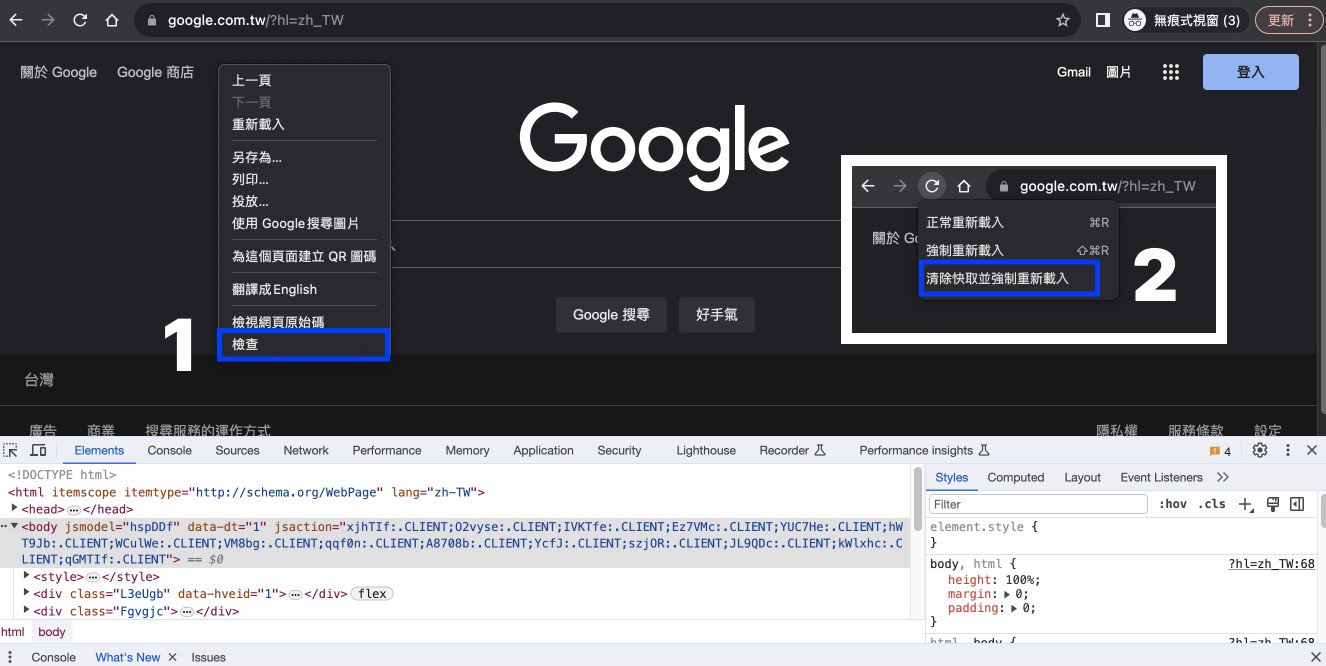Close the DevTools panel
Image resolution: width=1326 pixels, height=666 pixels.
click(1312, 451)
